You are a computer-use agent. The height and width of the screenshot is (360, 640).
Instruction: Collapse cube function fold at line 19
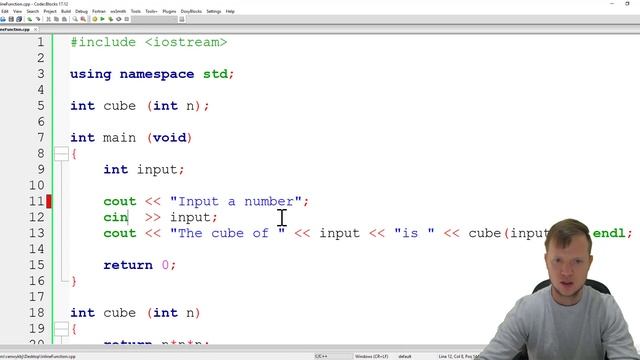click(x=61, y=329)
